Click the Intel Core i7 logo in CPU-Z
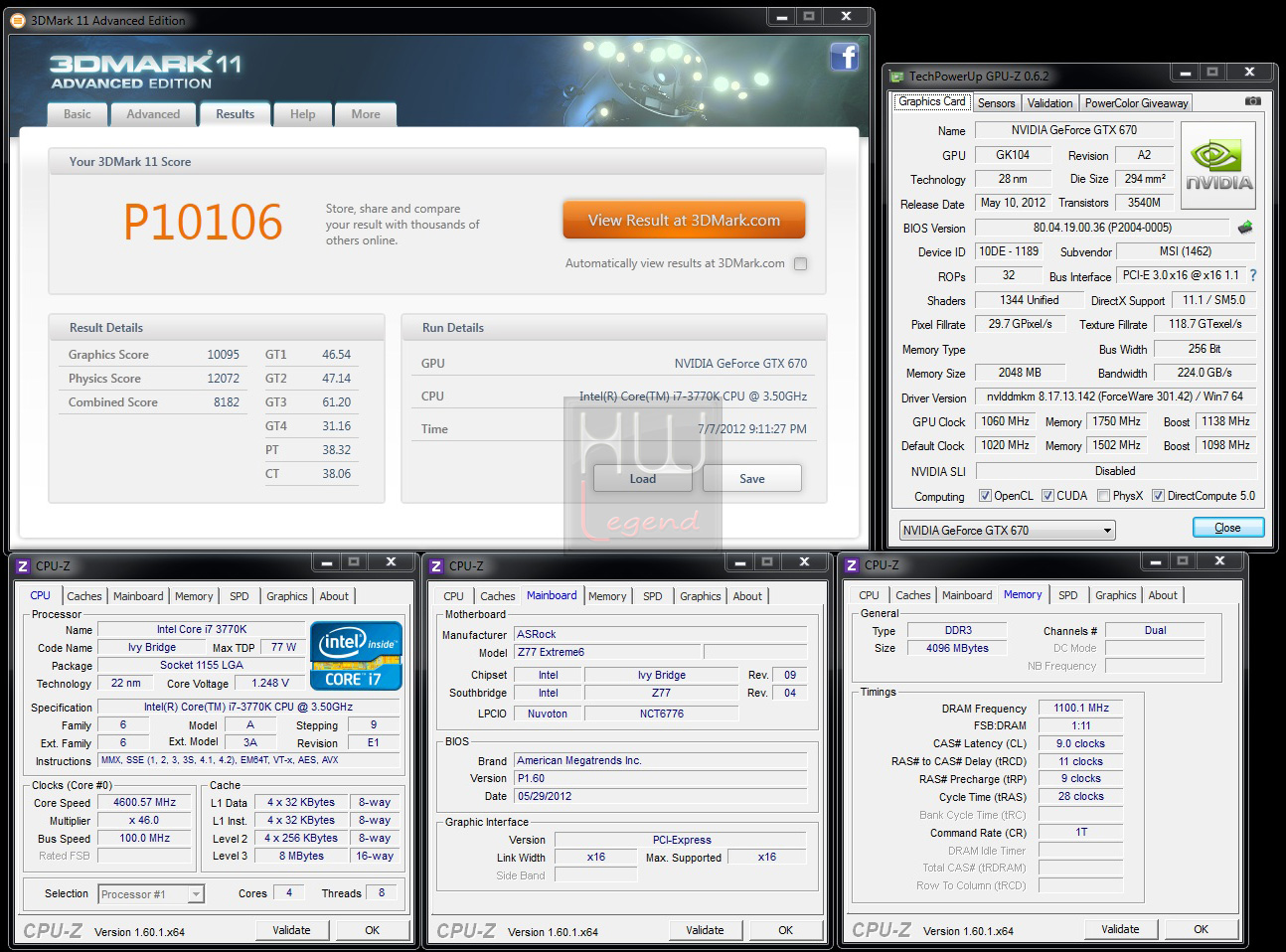The height and width of the screenshot is (952, 1286). click(356, 656)
